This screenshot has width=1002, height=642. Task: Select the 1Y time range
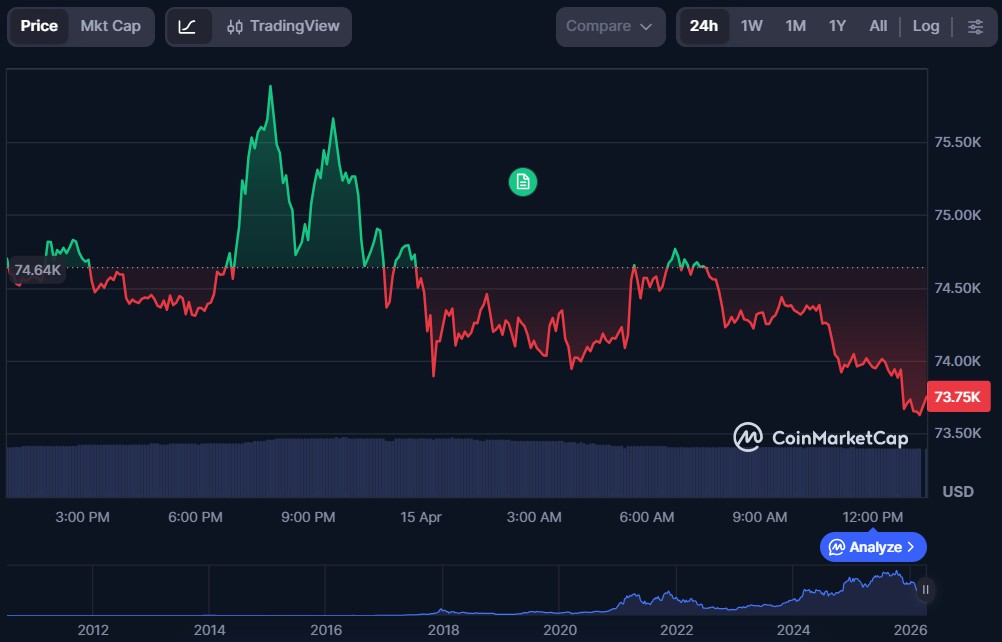837,26
